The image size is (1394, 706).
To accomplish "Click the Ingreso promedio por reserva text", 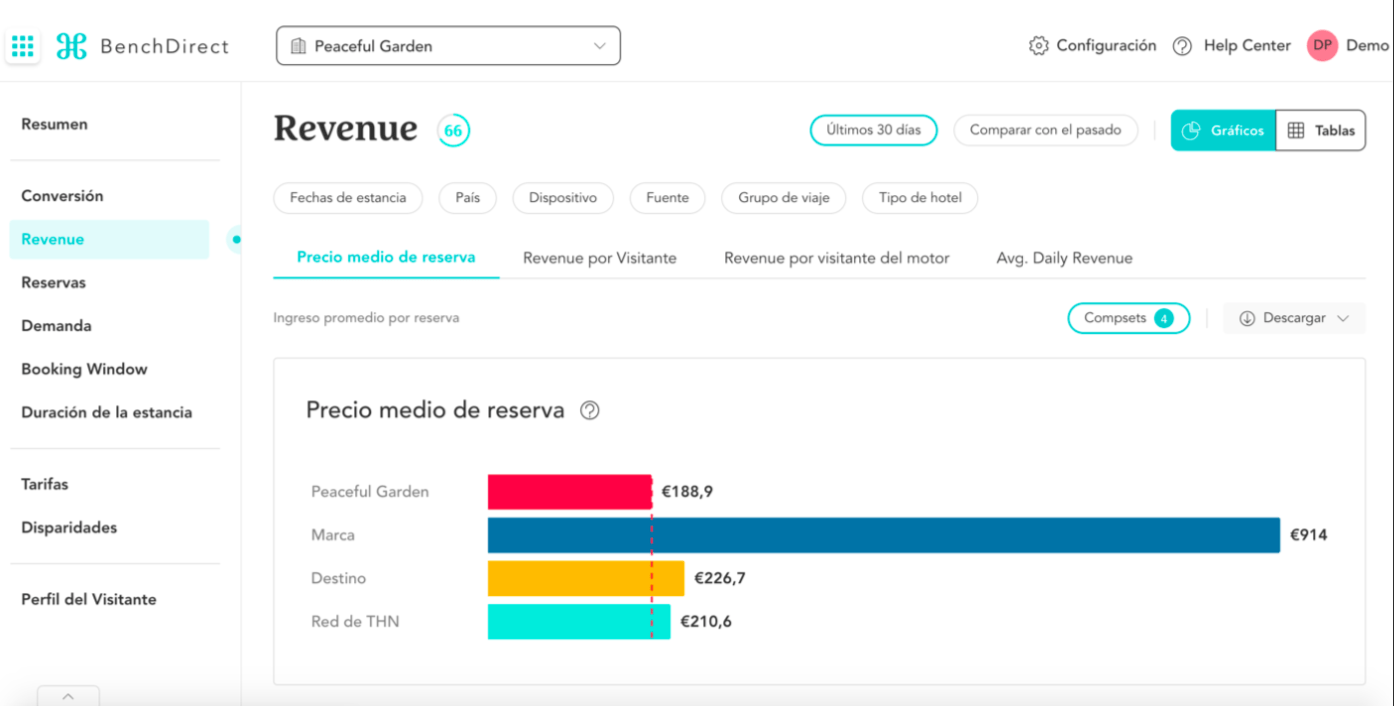I will [x=366, y=318].
